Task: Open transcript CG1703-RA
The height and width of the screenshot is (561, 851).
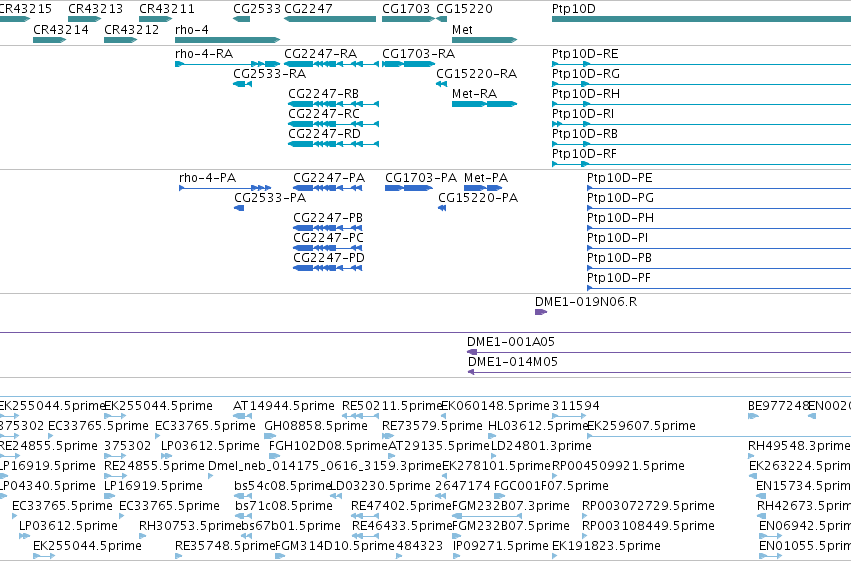Action: (x=409, y=64)
